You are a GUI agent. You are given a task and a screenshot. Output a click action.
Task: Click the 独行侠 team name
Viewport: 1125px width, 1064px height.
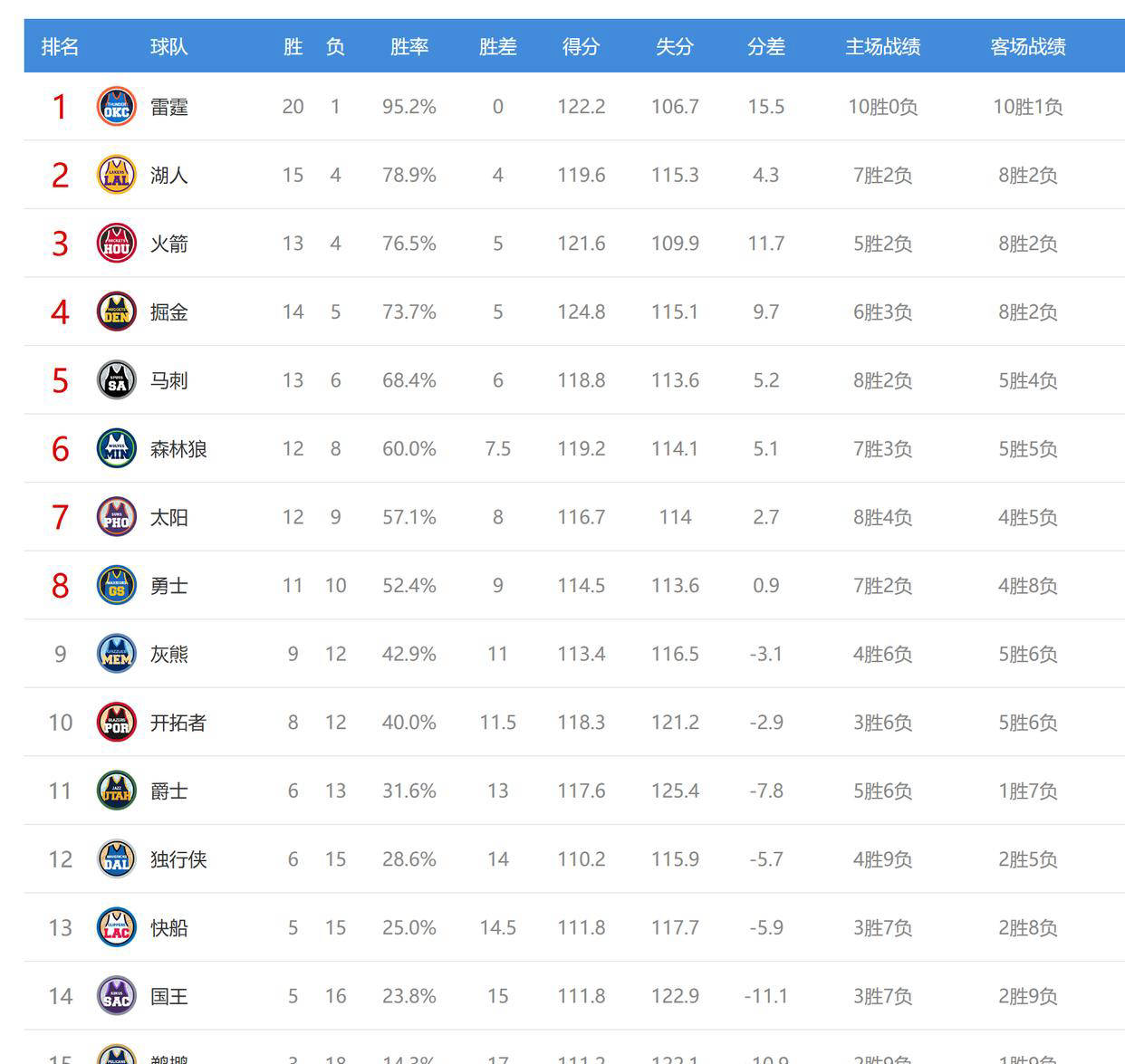pyautogui.click(x=178, y=859)
